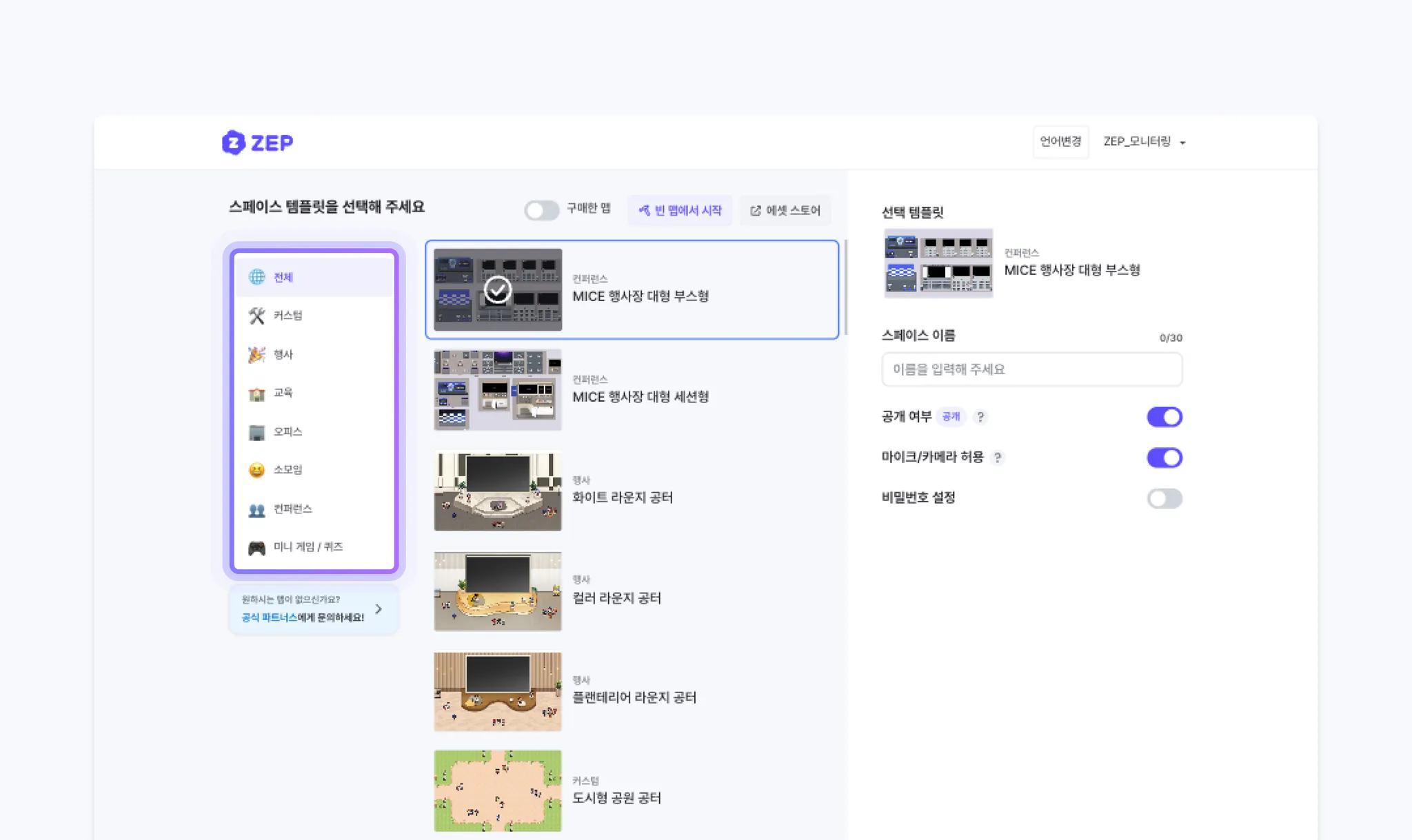Choose the gamepad 미니 게임 / 퀴즈 category
This screenshot has width=1412, height=840.
pyautogui.click(x=256, y=548)
